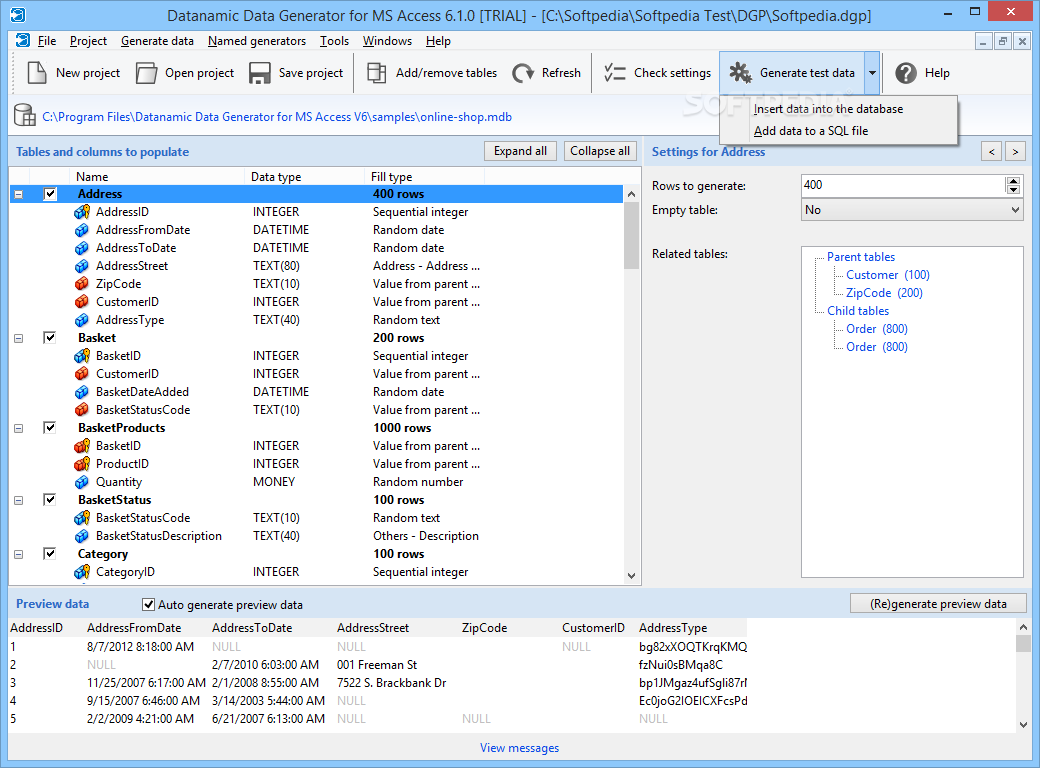Click the AddressType column icon

point(82,320)
